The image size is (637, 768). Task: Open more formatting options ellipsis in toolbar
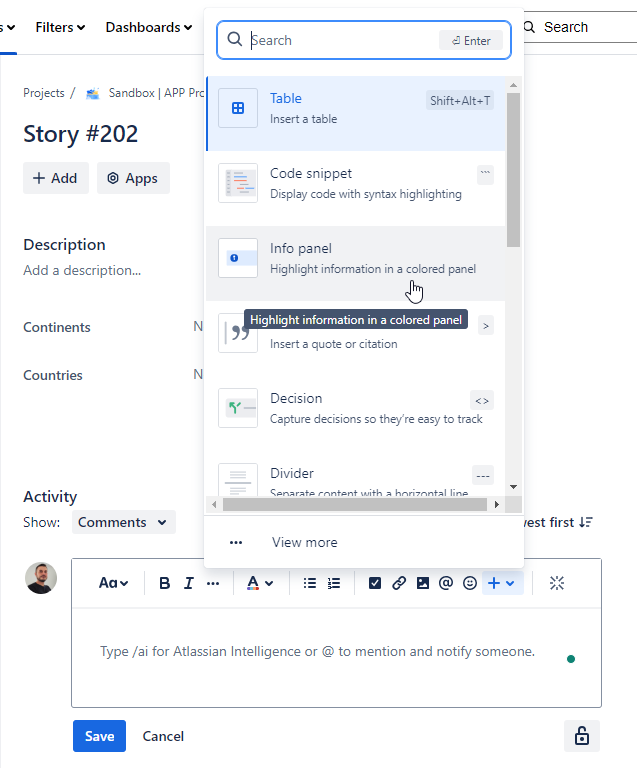click(213, 583)
